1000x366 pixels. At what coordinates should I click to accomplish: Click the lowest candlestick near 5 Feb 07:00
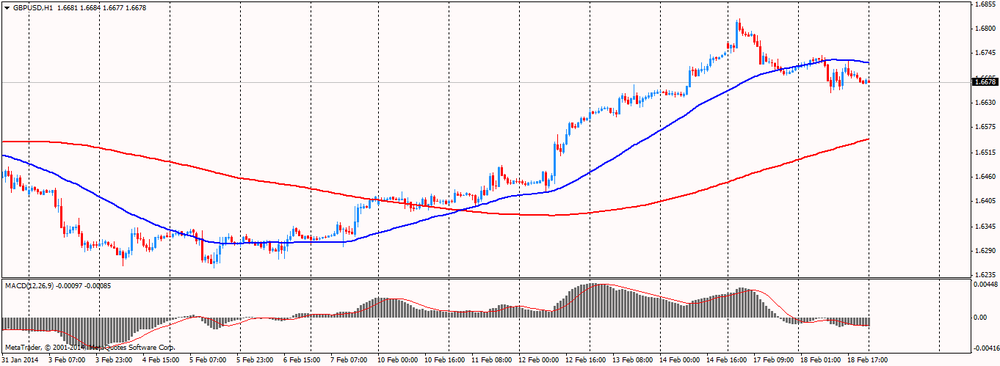(x=214, y=258)
